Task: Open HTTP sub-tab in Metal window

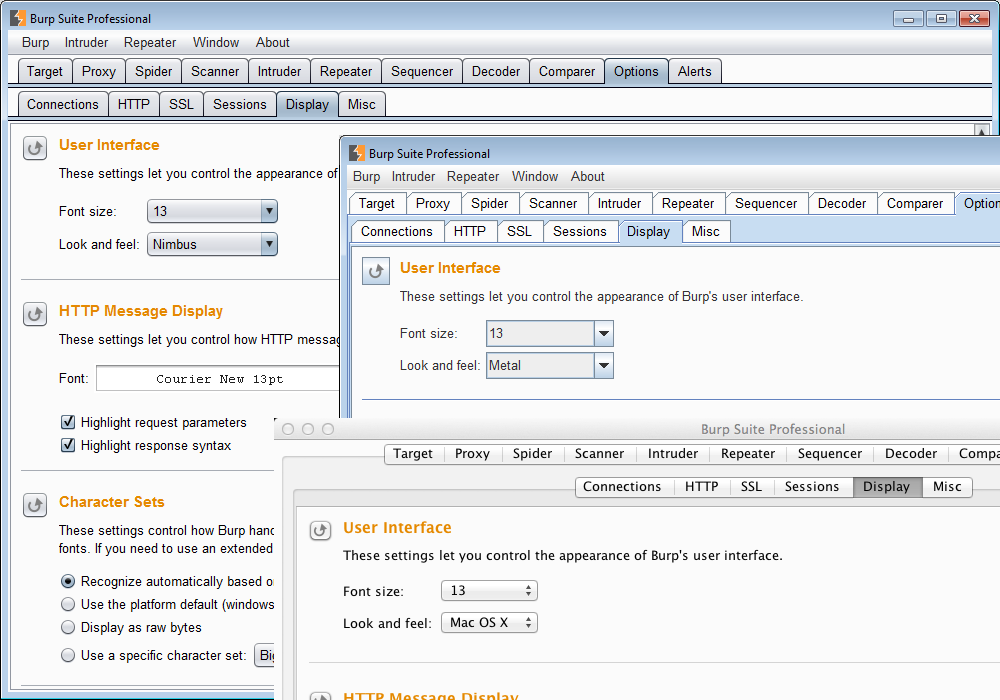Action: click(x=470, y=231)
